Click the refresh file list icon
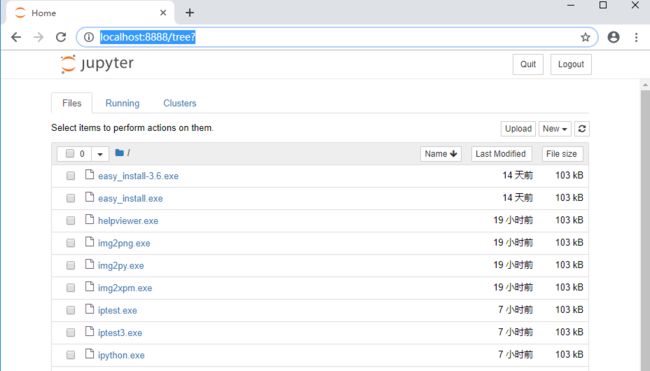650x371 pixels. coord(582,129)
